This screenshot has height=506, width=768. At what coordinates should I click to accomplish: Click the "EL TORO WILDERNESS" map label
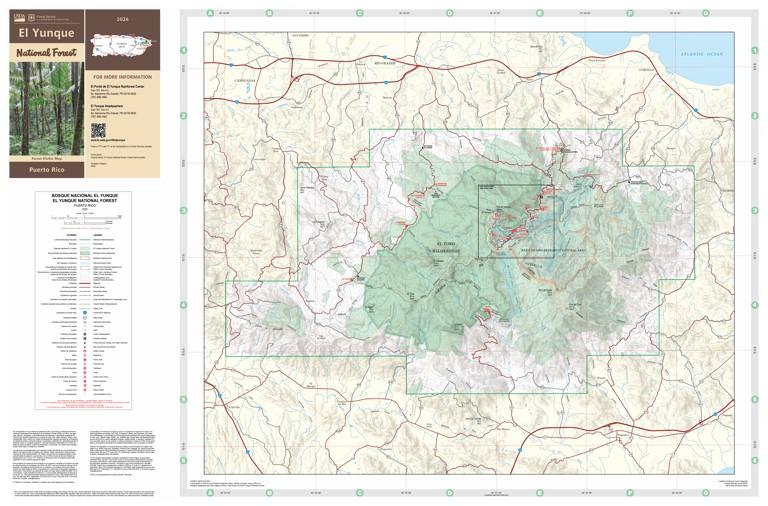pyautogui.click(x=445, y=247)
